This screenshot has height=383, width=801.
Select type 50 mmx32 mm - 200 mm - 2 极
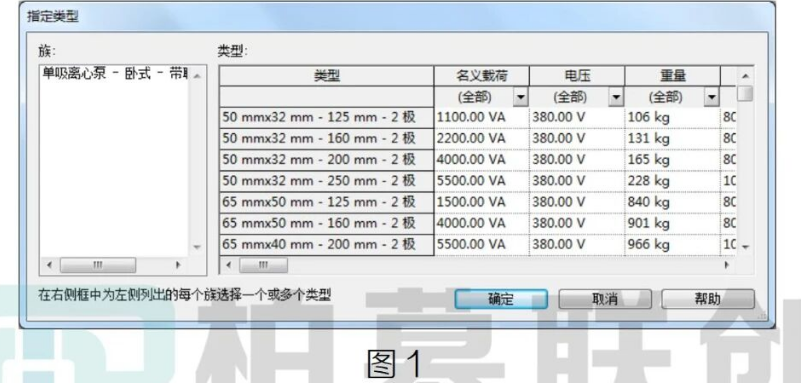327,160
